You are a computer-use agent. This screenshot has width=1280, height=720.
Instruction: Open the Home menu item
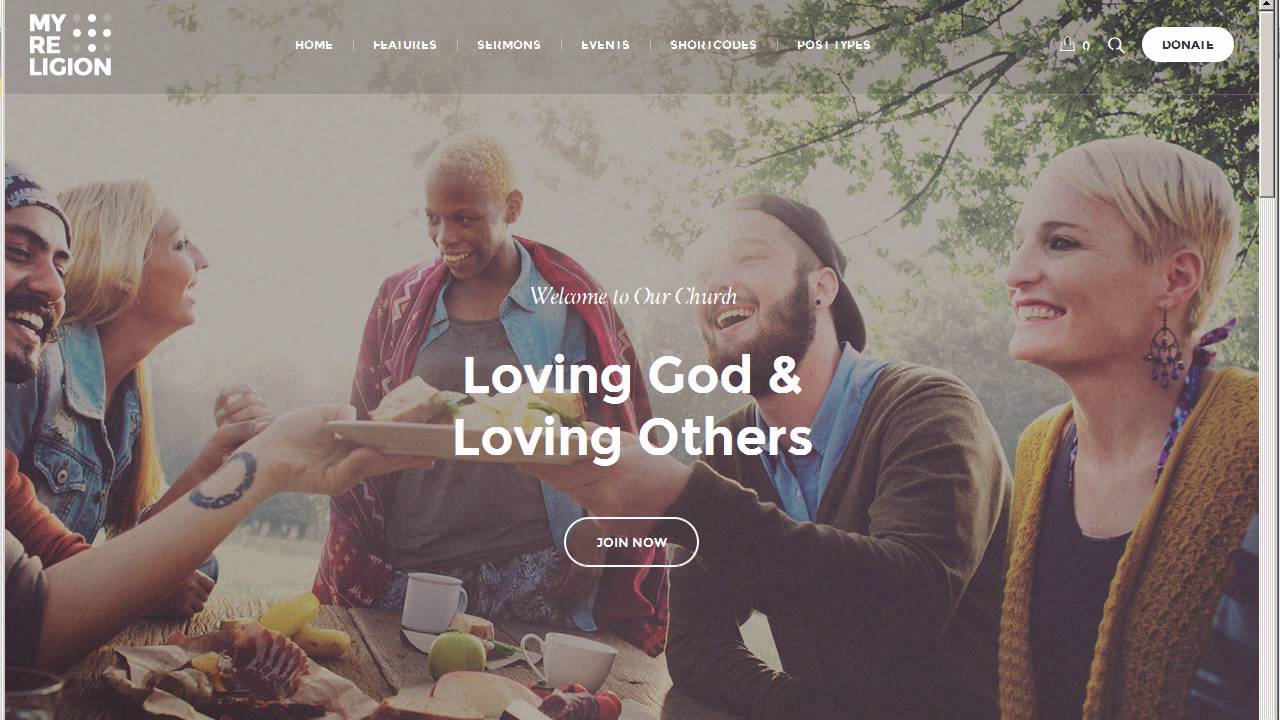click(314, 45)
